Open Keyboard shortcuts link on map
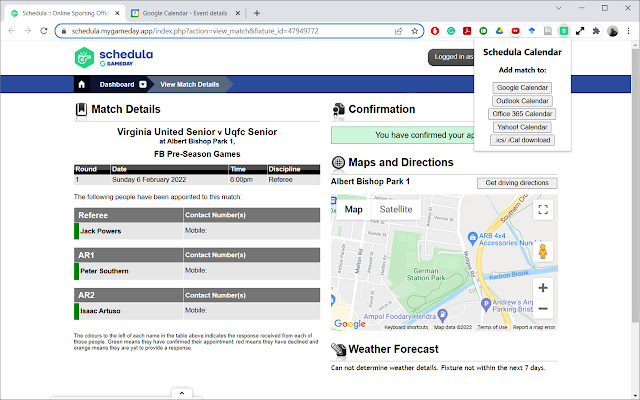640x400 pixels. tap(406, 327)
